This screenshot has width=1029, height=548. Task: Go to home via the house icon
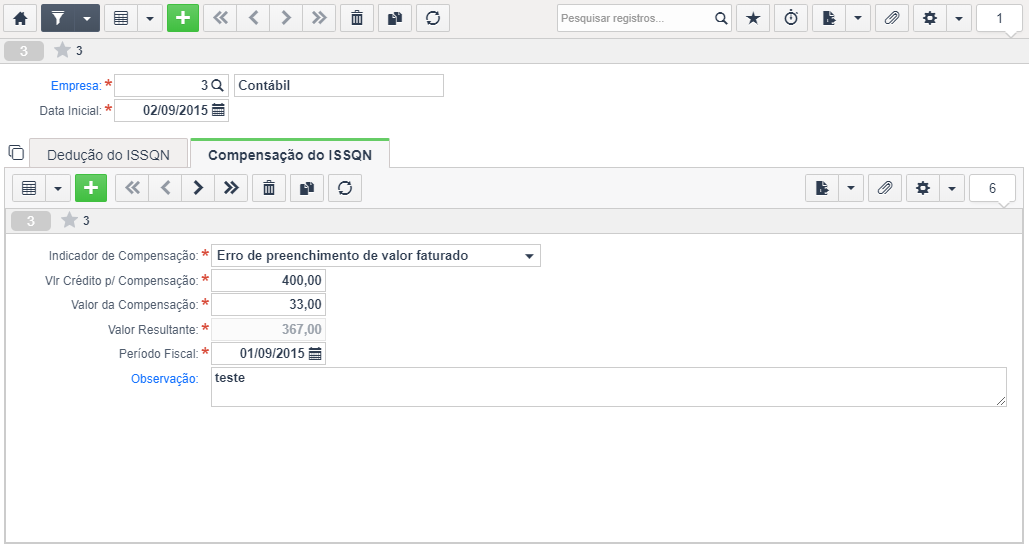coord(20,18)
